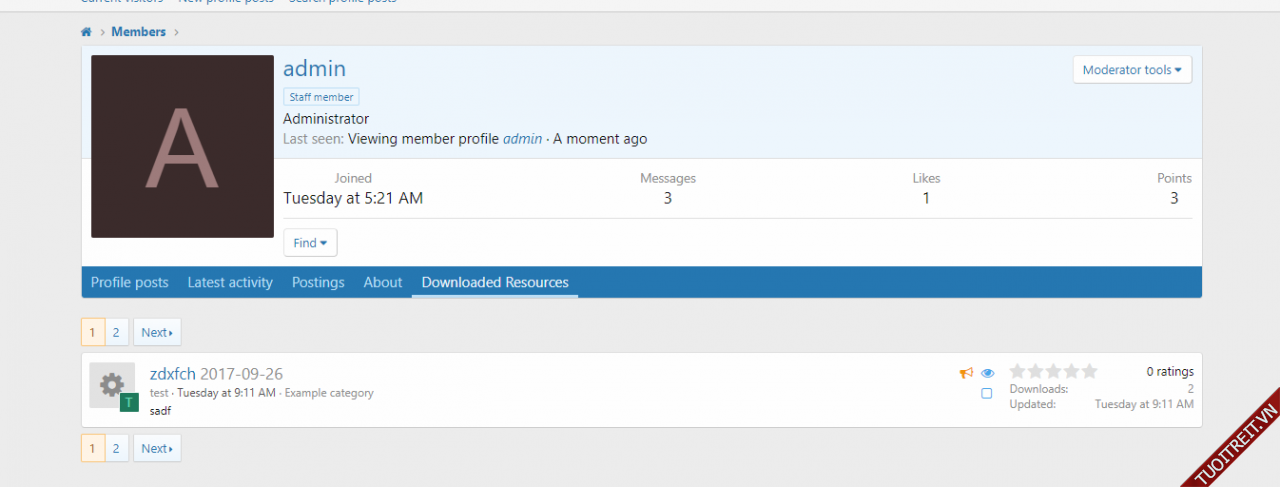This screenshot has width=1280, height=487.
Task: Expand the Find dropdown button
Action: click(x=310, y=243)
